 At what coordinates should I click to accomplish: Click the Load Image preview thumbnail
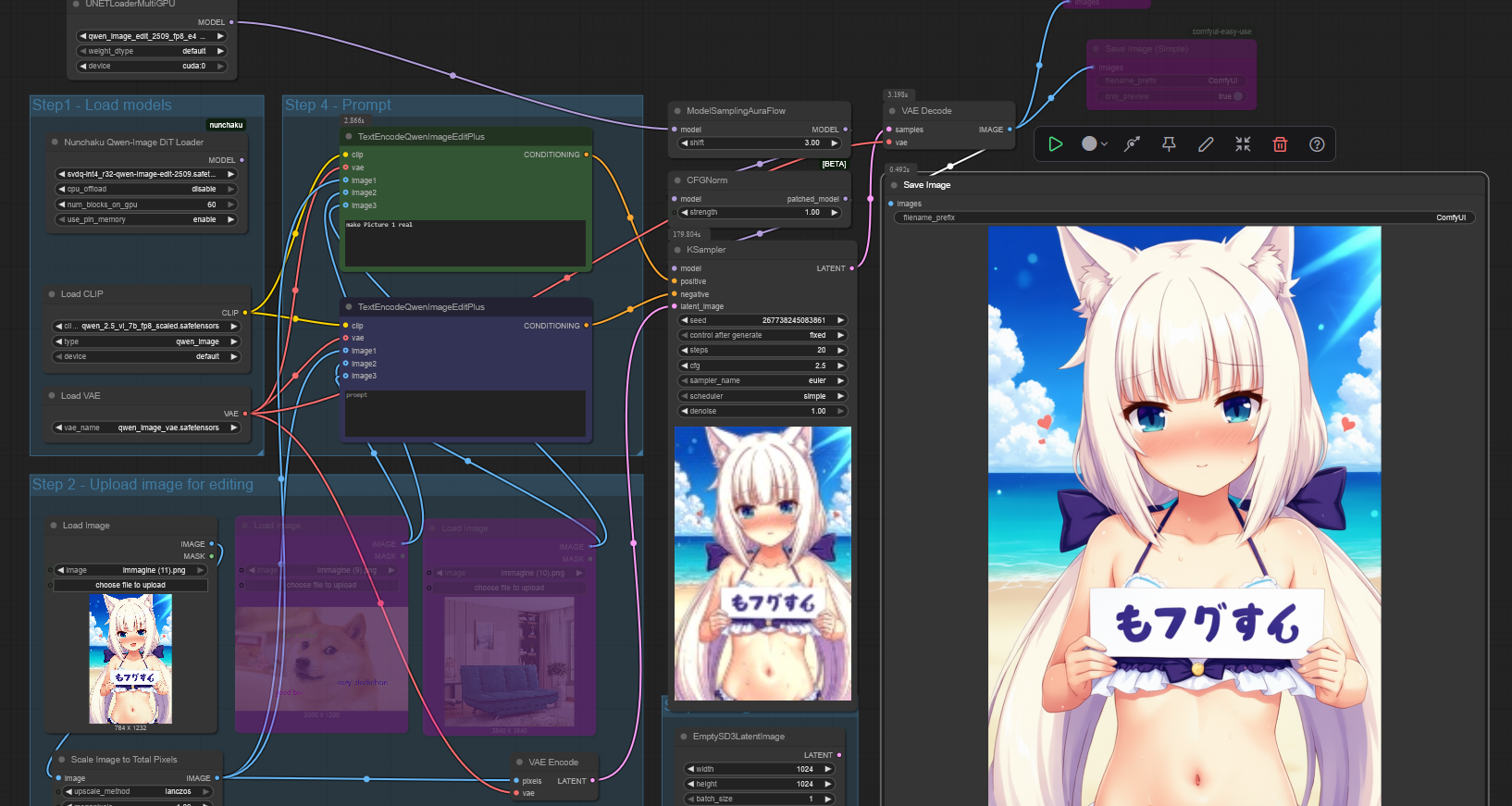tap(130, 659)
